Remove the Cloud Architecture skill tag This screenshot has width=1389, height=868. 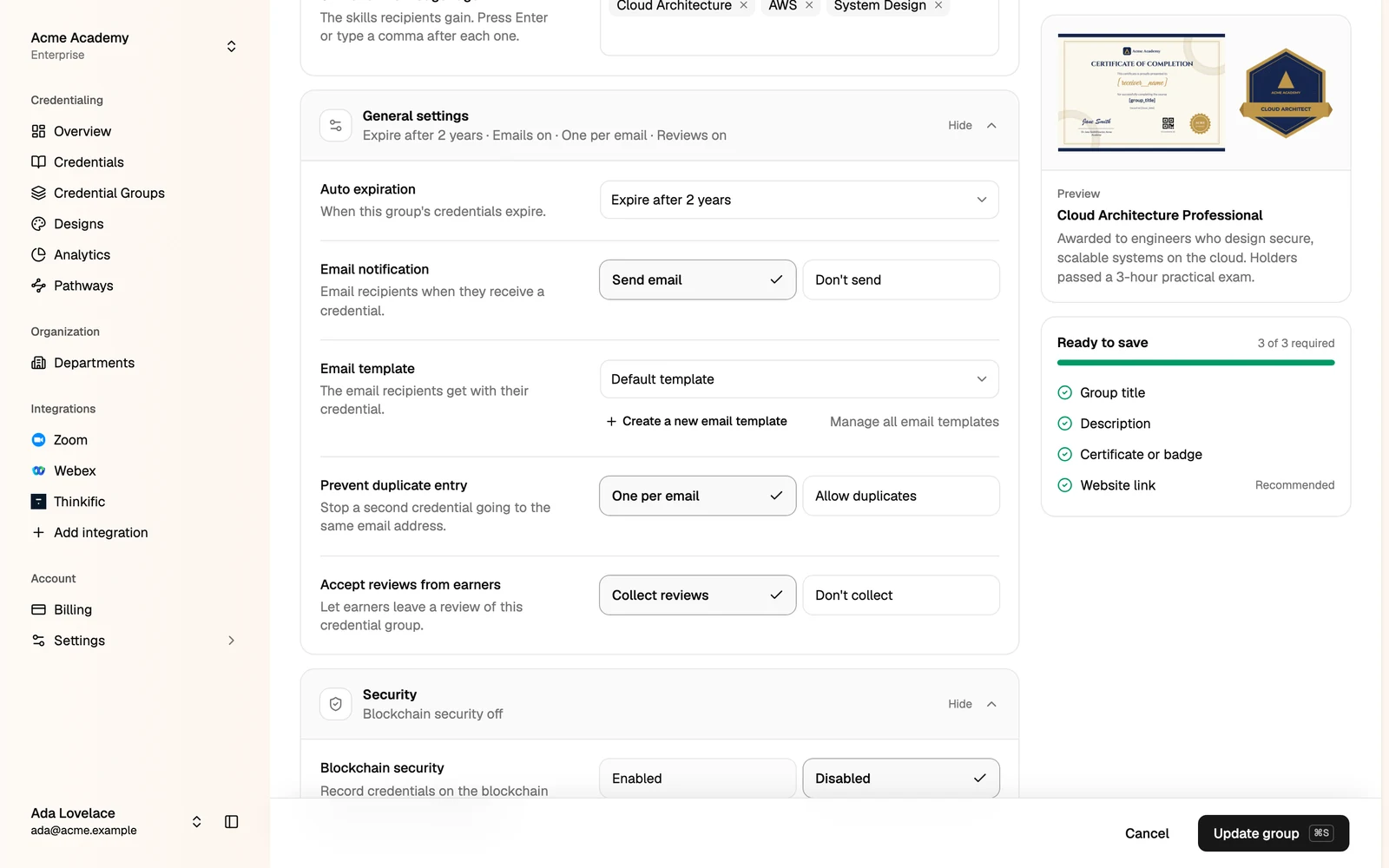(744, 5)
